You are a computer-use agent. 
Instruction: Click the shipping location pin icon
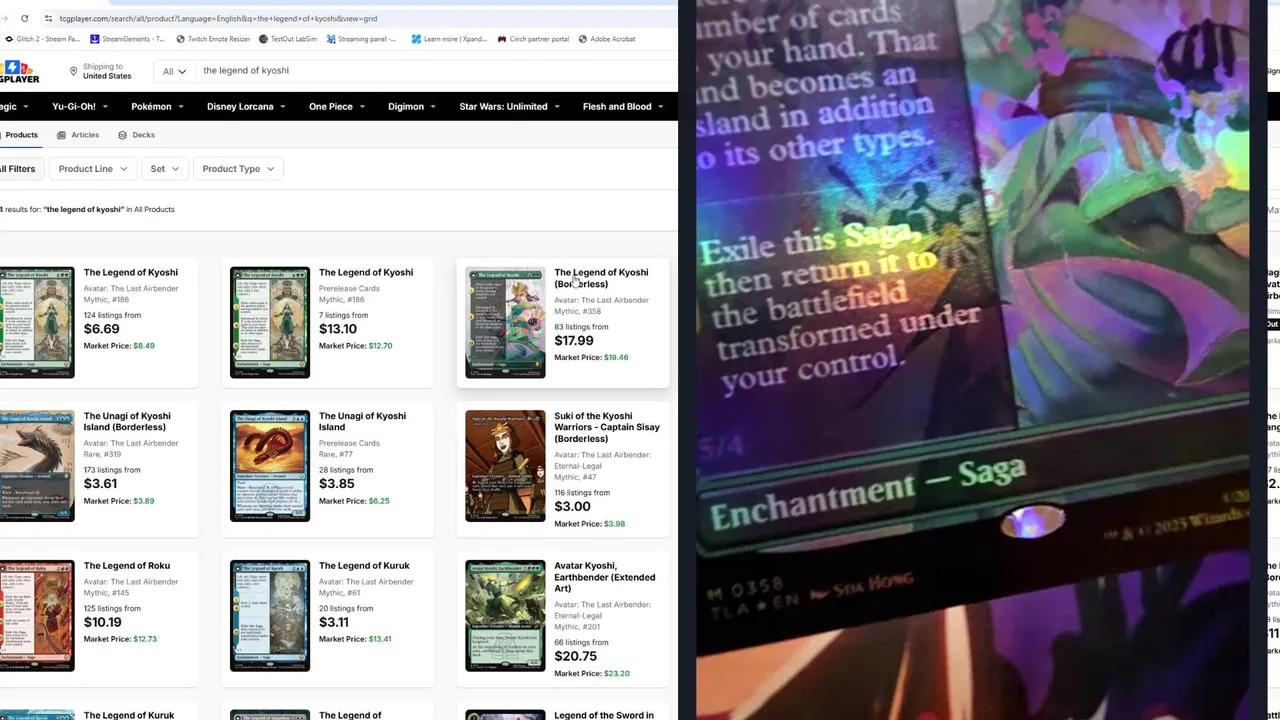click(73, 71)
